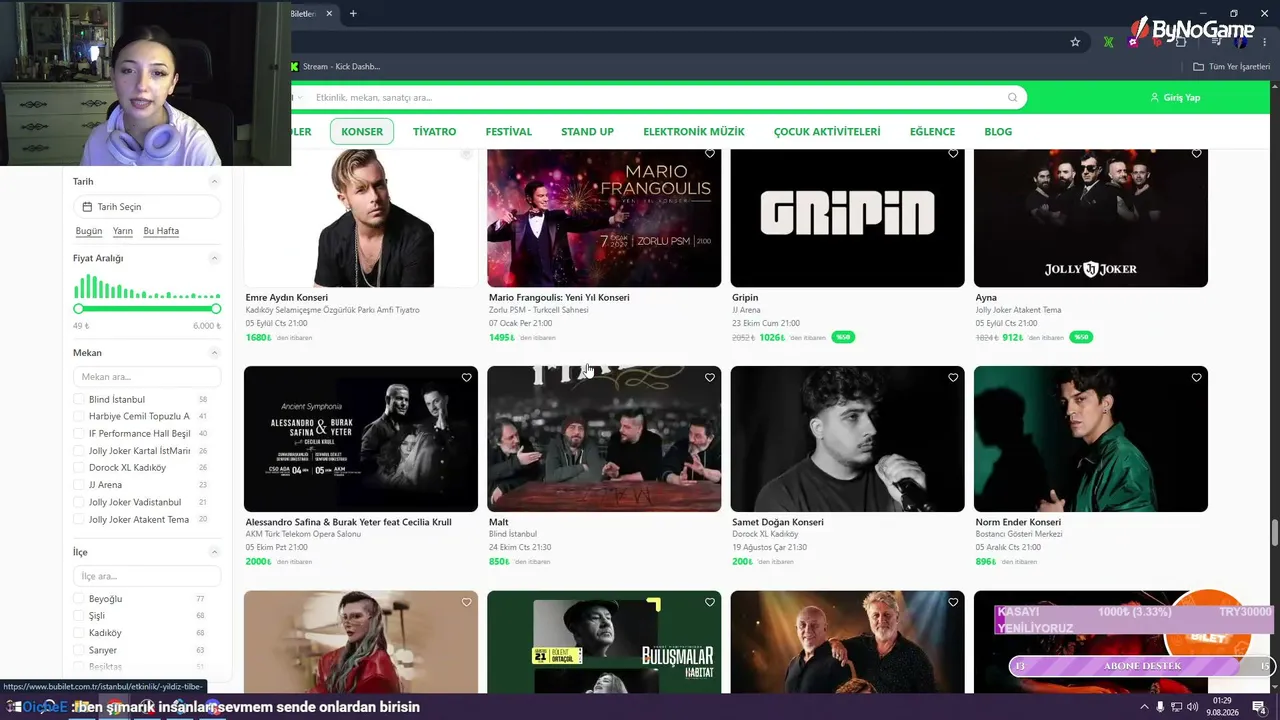1280x720 pixels.
Task: Like the Alessandro Safina & Burak Yeter event
Action: point(466,378)
